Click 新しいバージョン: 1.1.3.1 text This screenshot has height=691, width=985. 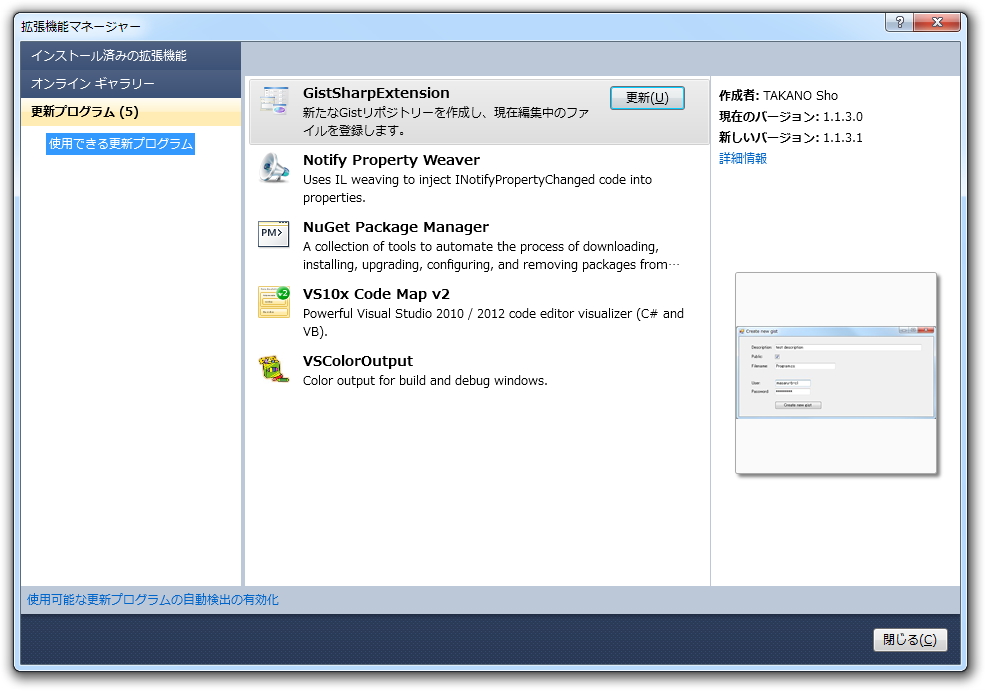[x=790, y=138]
